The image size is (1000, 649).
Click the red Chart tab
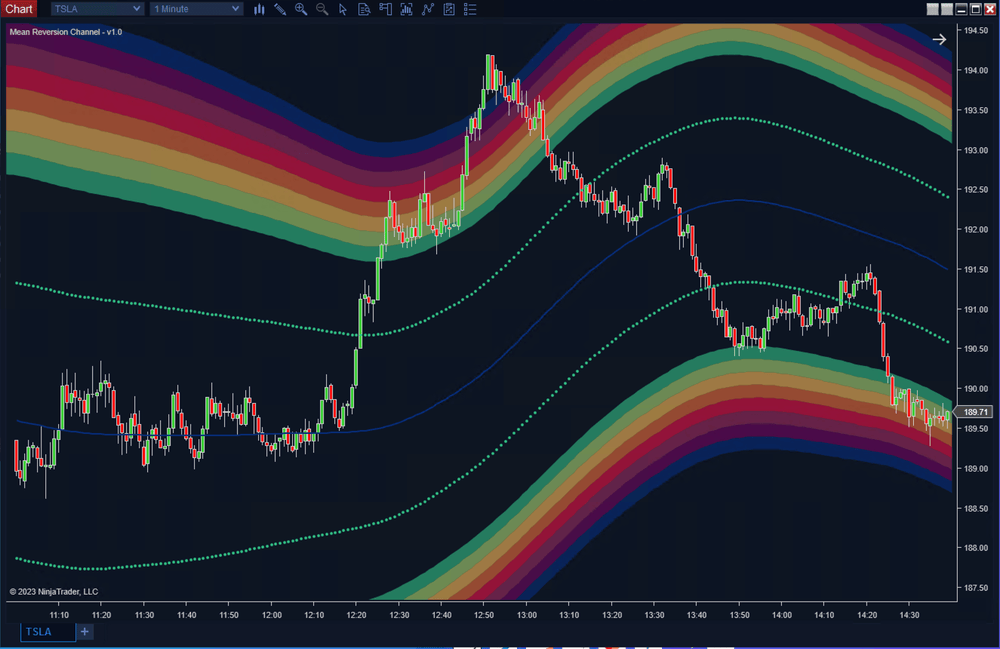point(18,8)
